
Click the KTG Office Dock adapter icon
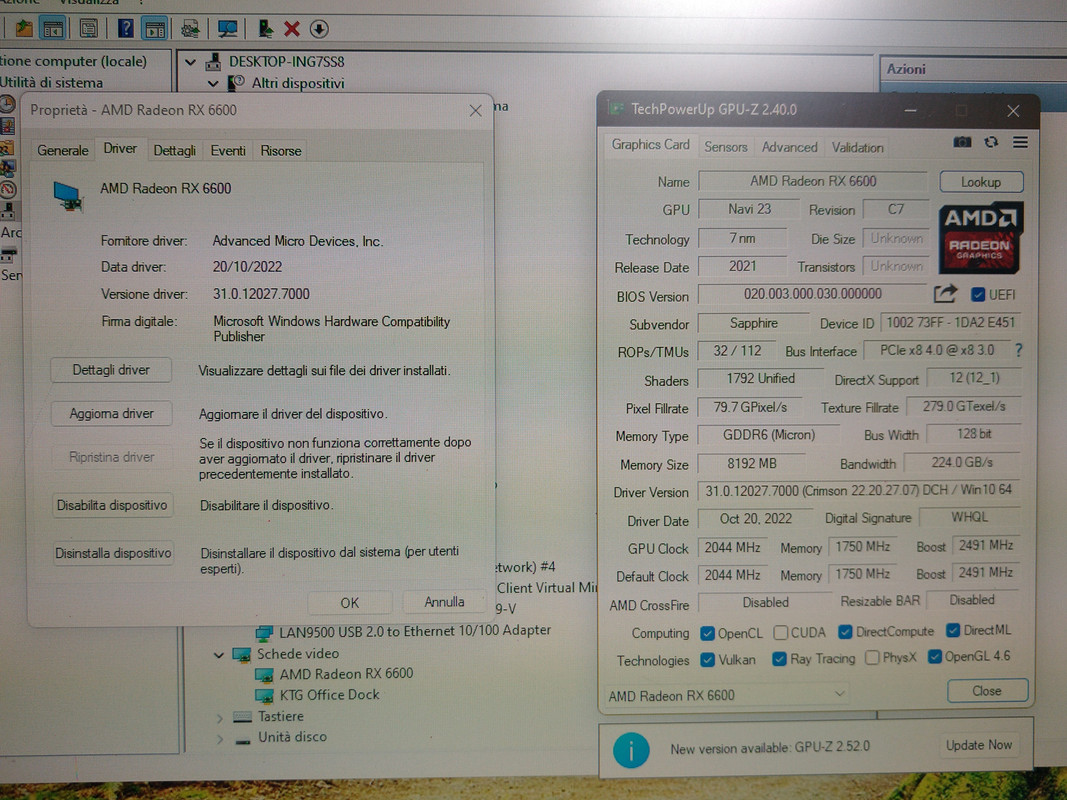click(x=264, y=695)
